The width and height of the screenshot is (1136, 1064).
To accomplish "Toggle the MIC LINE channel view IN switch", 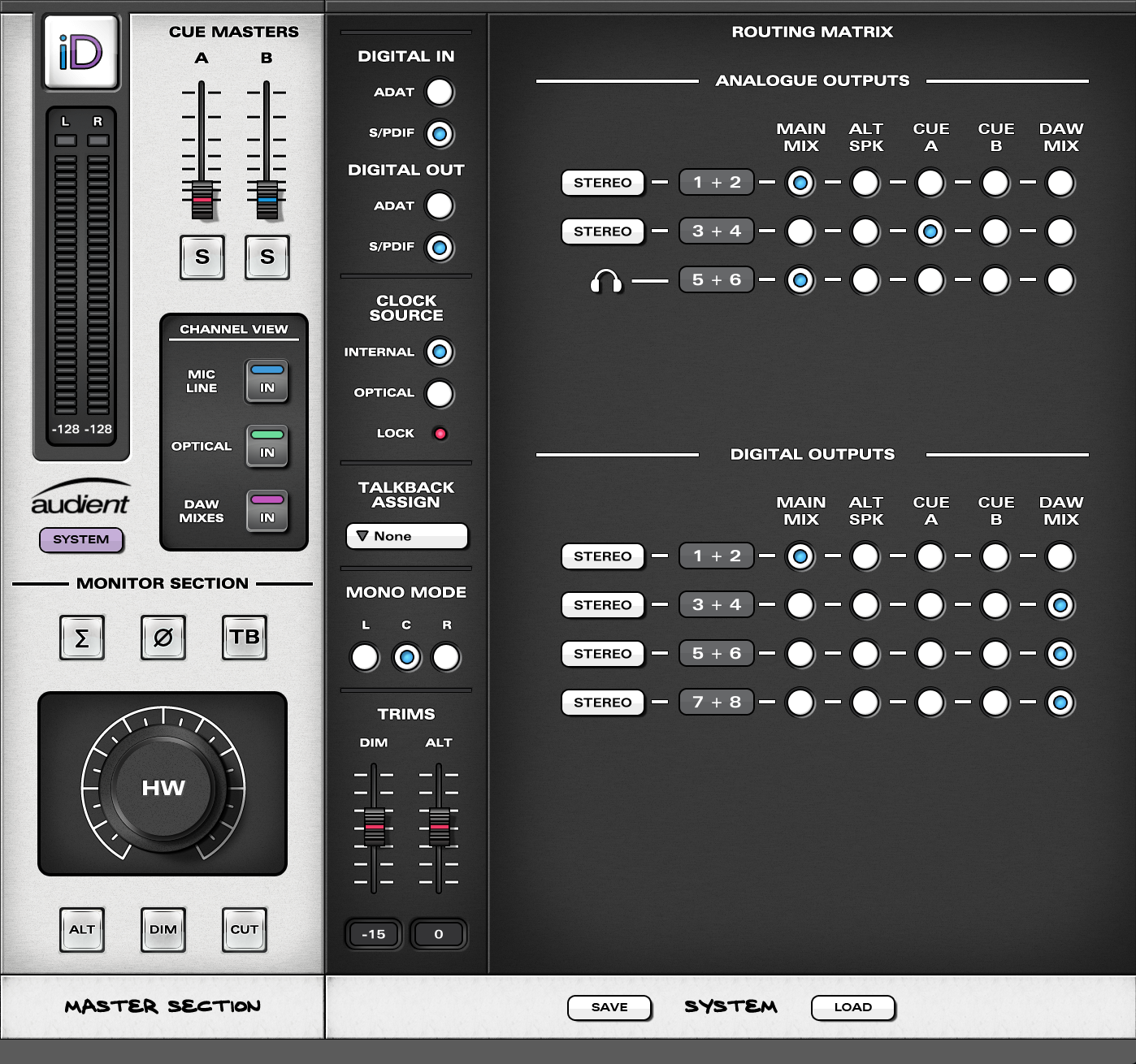I will pos(267,382).
